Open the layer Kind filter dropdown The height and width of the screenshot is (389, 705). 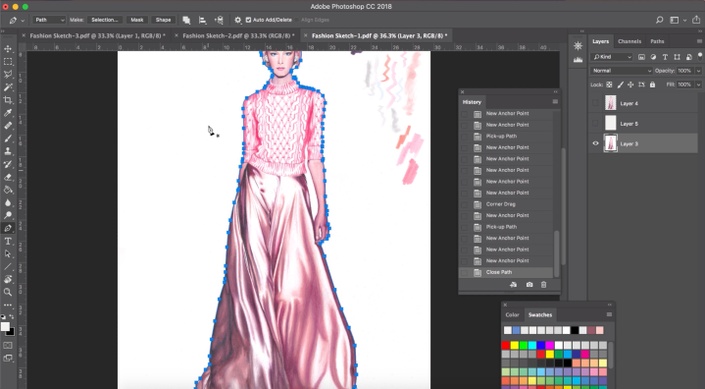(x=611, y=57)
